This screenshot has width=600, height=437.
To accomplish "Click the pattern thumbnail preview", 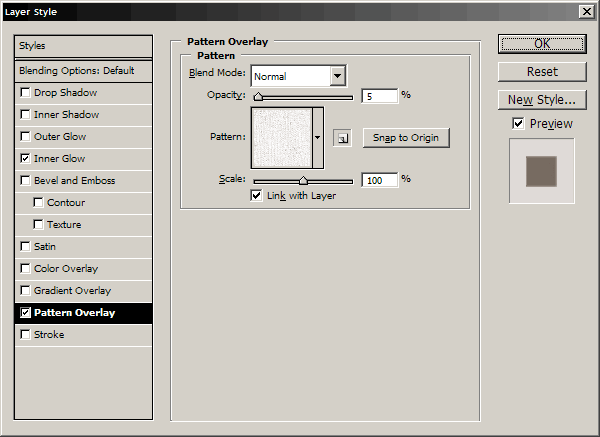I will coord(282,138).
